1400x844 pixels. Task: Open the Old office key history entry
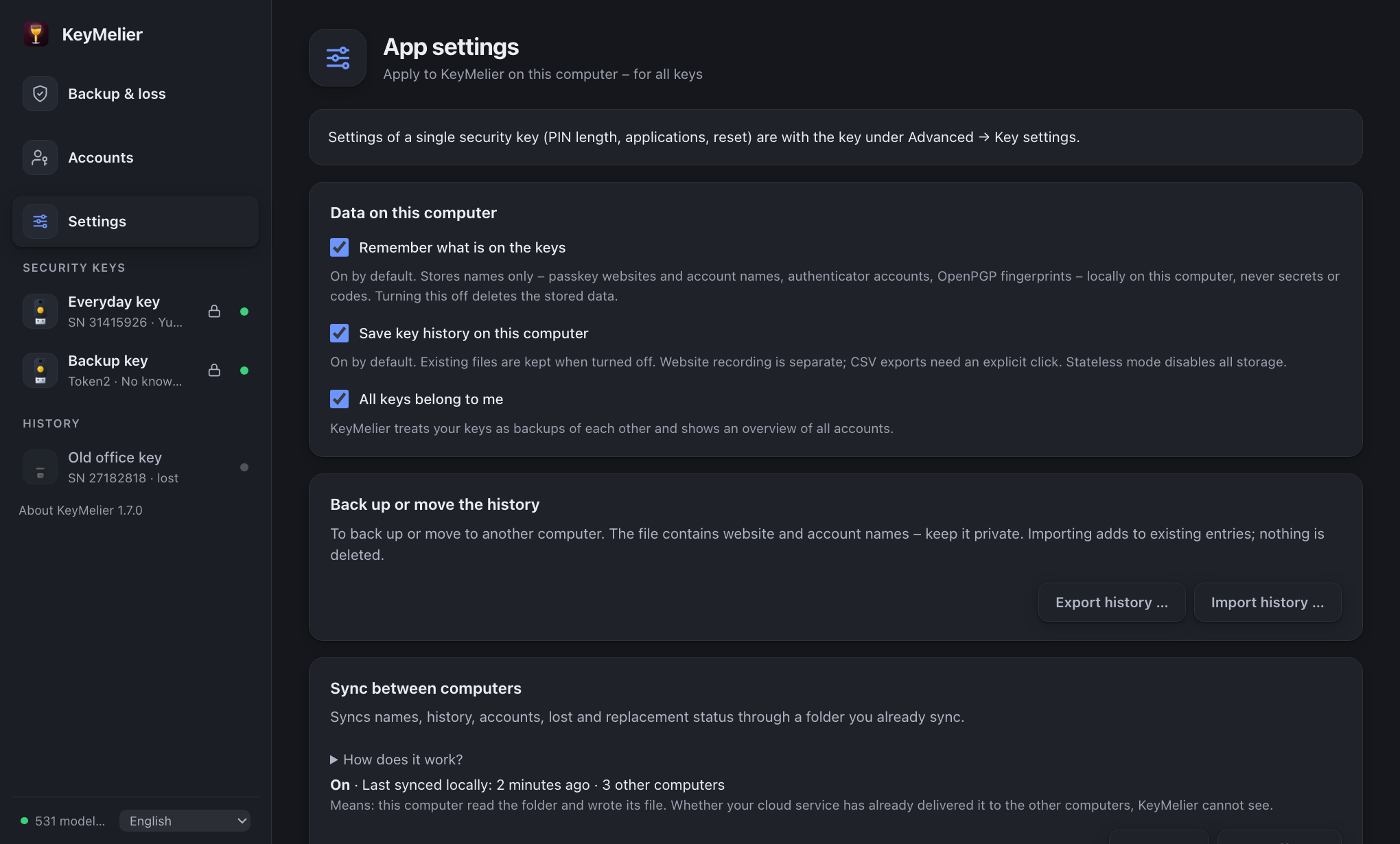tap(135, 467)
